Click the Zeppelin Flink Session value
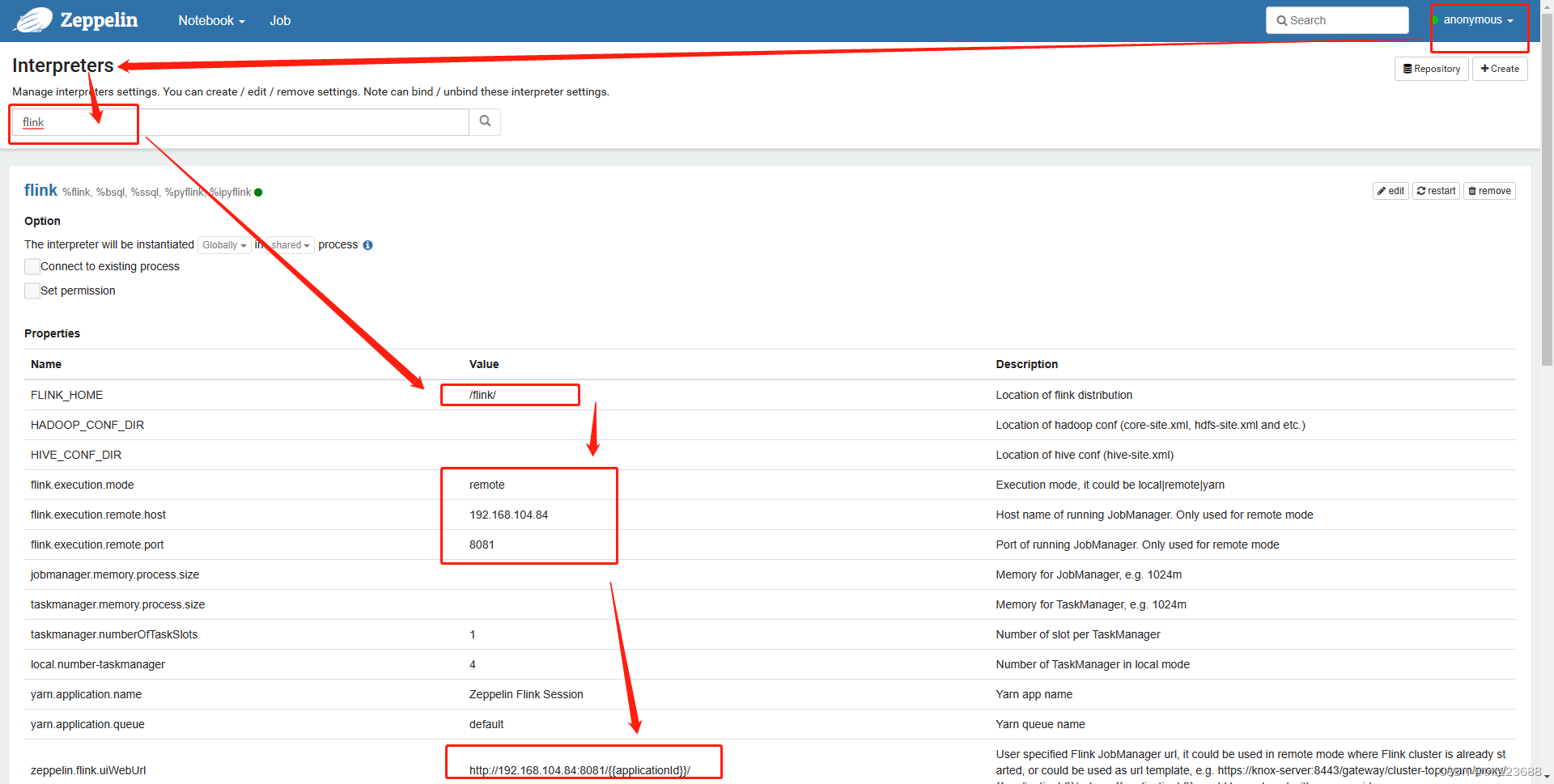This screenshot has width=1554, height=784. 526,694
